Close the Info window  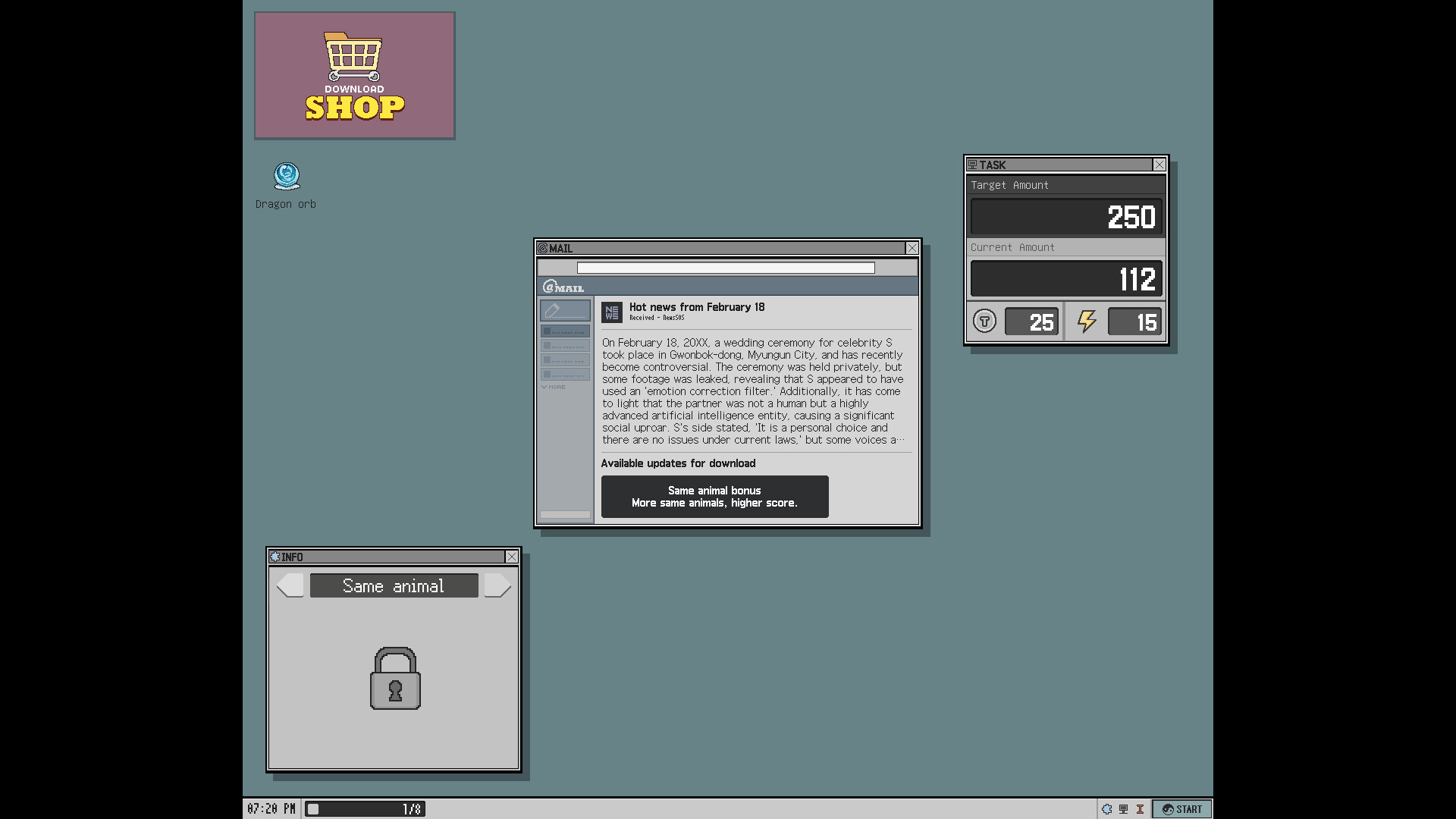(512, 557)
